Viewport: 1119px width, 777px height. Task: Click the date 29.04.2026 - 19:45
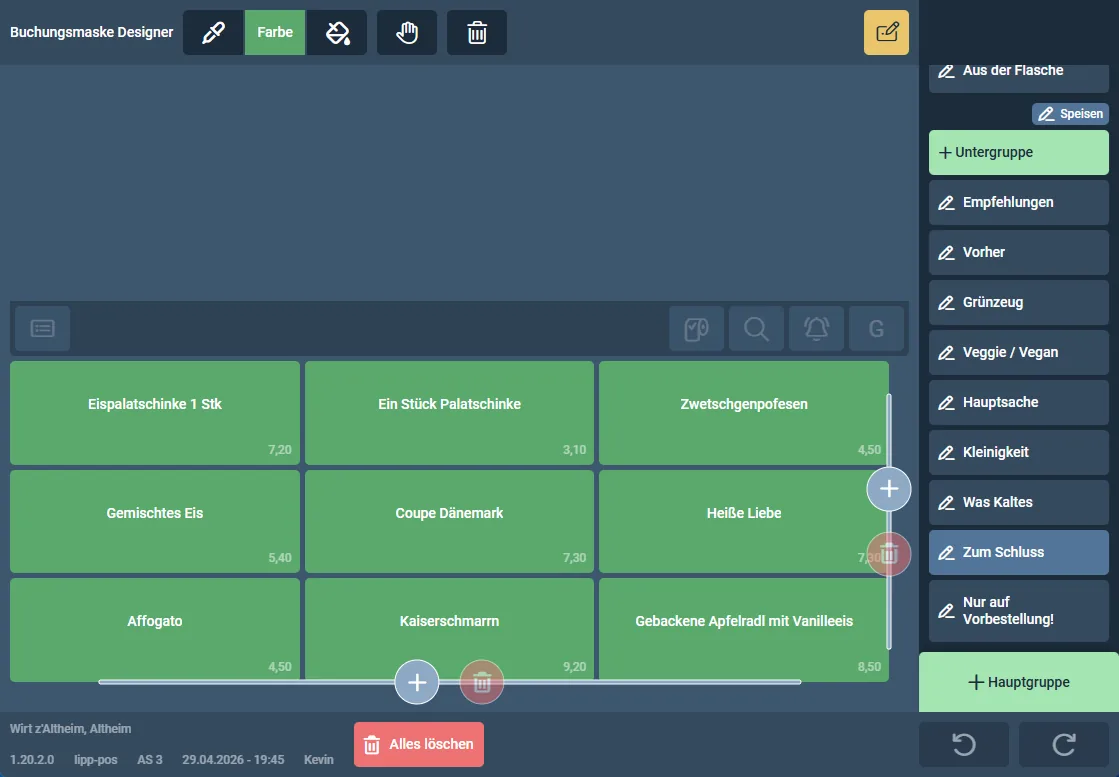click(x=233, y=760)
